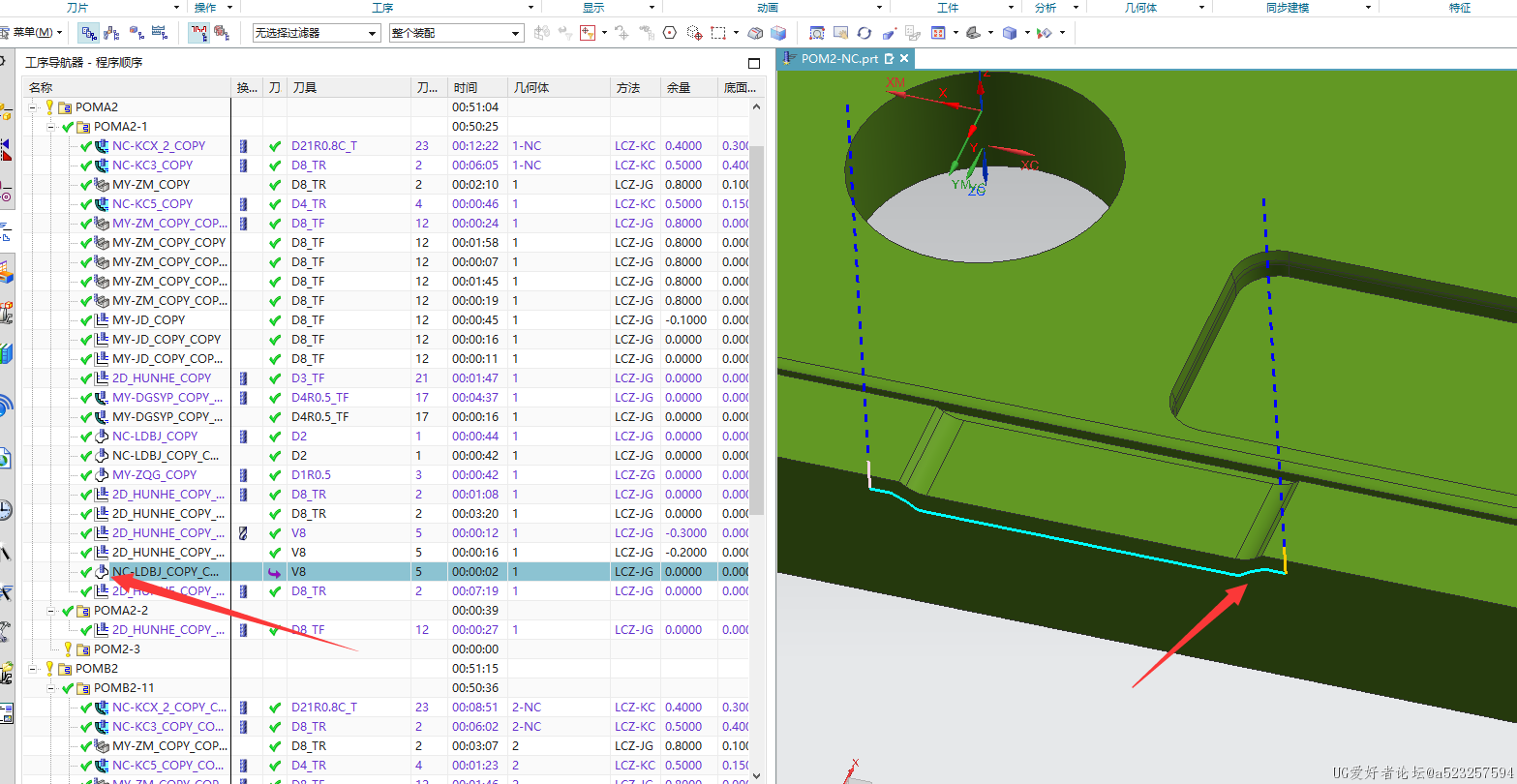Open the 无选择过滤器 filter dropdown
Image resolution: width=1517 pixels, height=784 pixels.
pos(316,33)
